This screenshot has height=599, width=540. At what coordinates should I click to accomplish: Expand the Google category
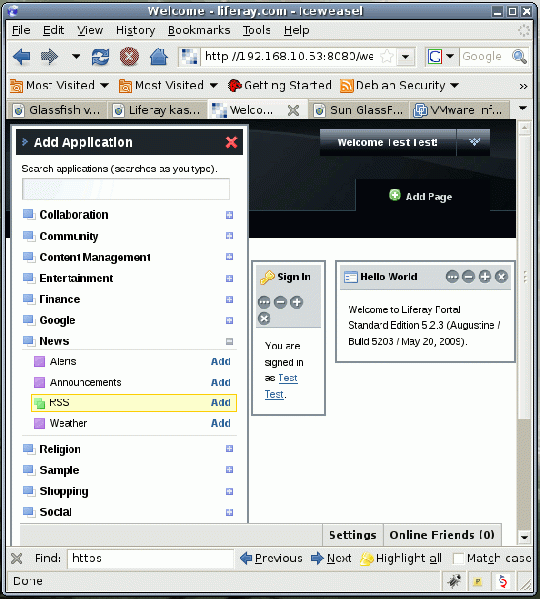[x=229, y=321]
